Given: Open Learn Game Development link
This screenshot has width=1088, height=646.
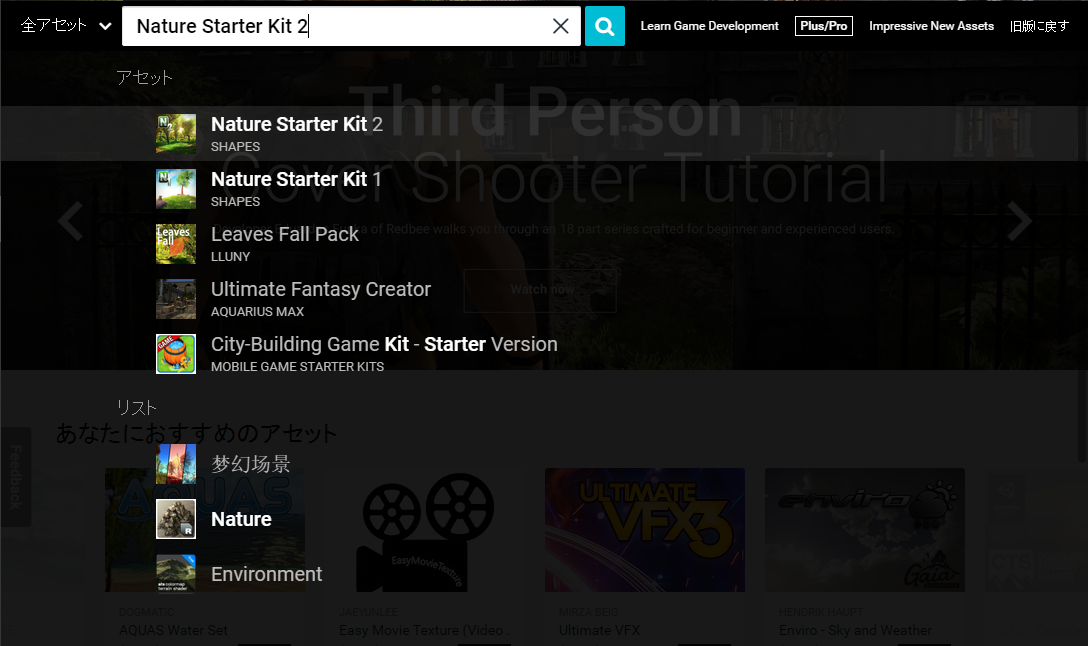Looking at the screenshot, I should pyautogui.click(x=709, y=26).
